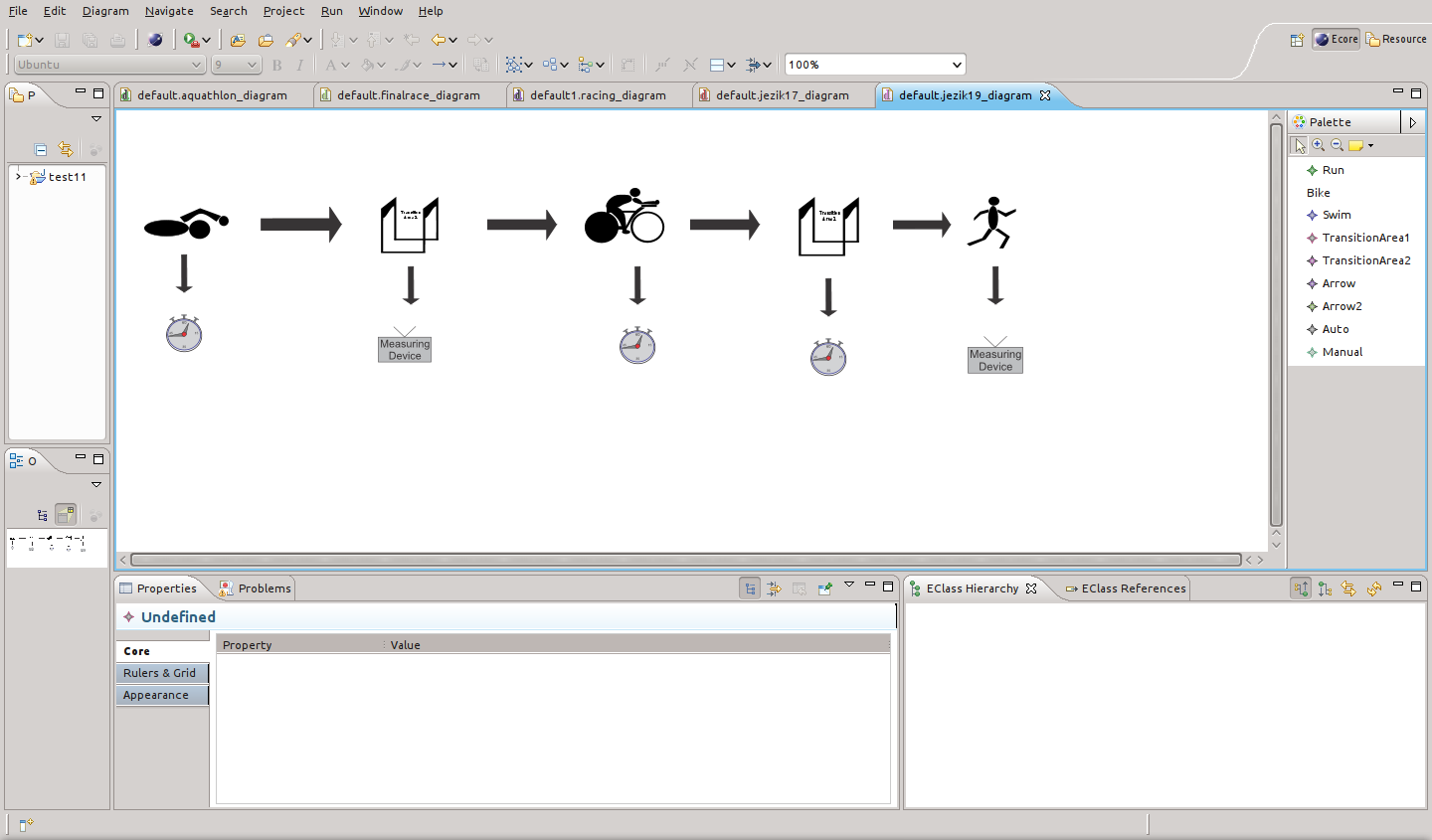Open the Navigate menu
This screenshot has height=840, width=1432.
tap(169, 11)
